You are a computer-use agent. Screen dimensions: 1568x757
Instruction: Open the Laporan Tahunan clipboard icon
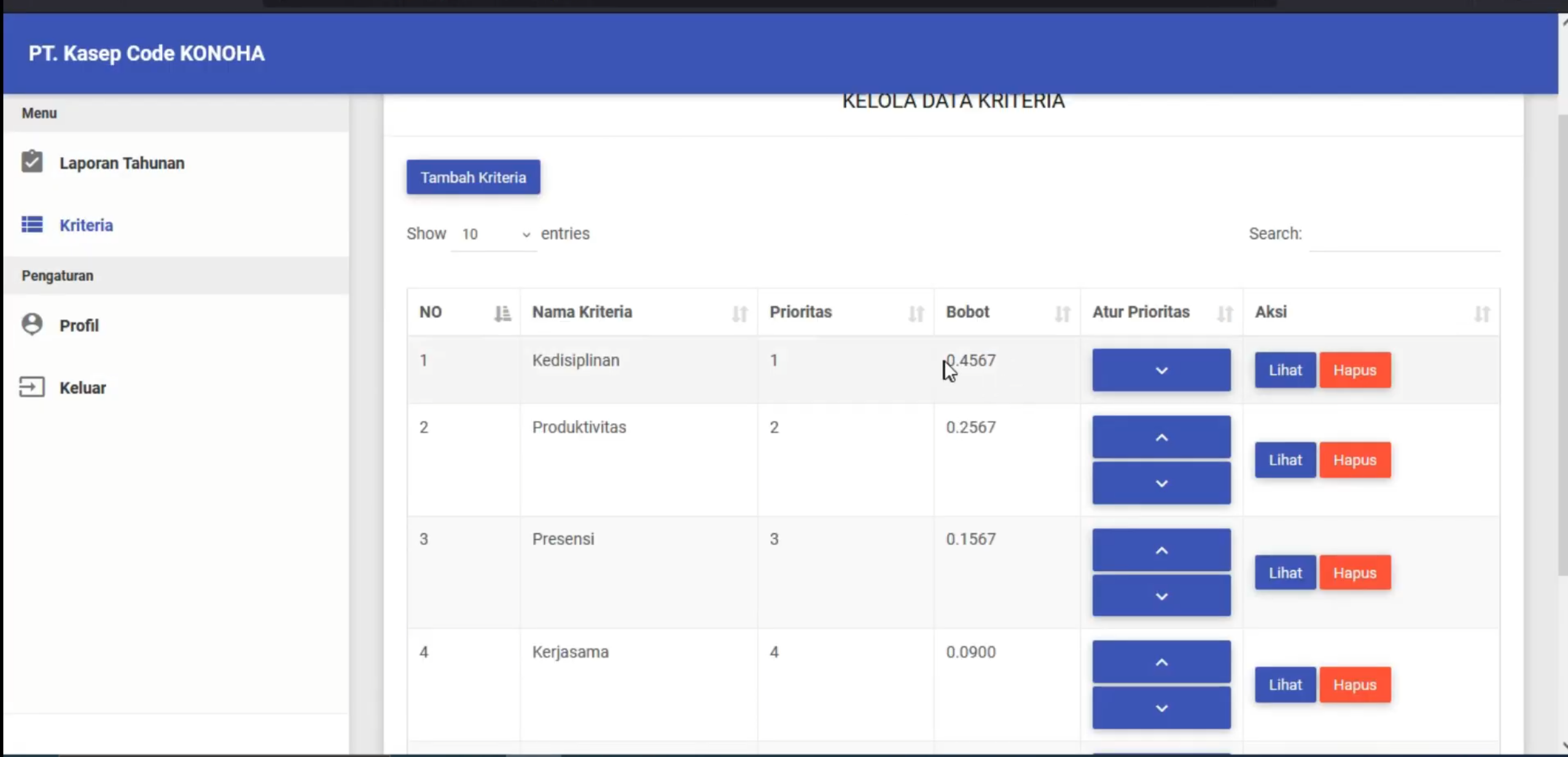pyautogui.click(x=32, y=162)
